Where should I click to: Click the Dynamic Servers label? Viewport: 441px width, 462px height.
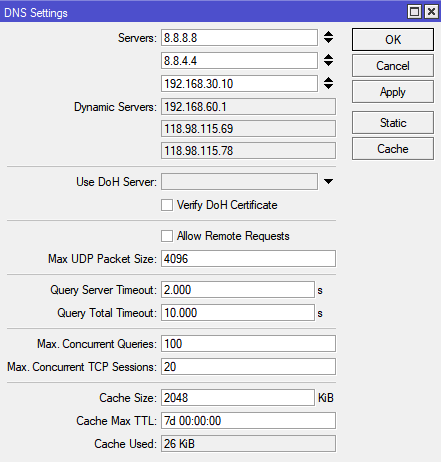click(115, 107)
